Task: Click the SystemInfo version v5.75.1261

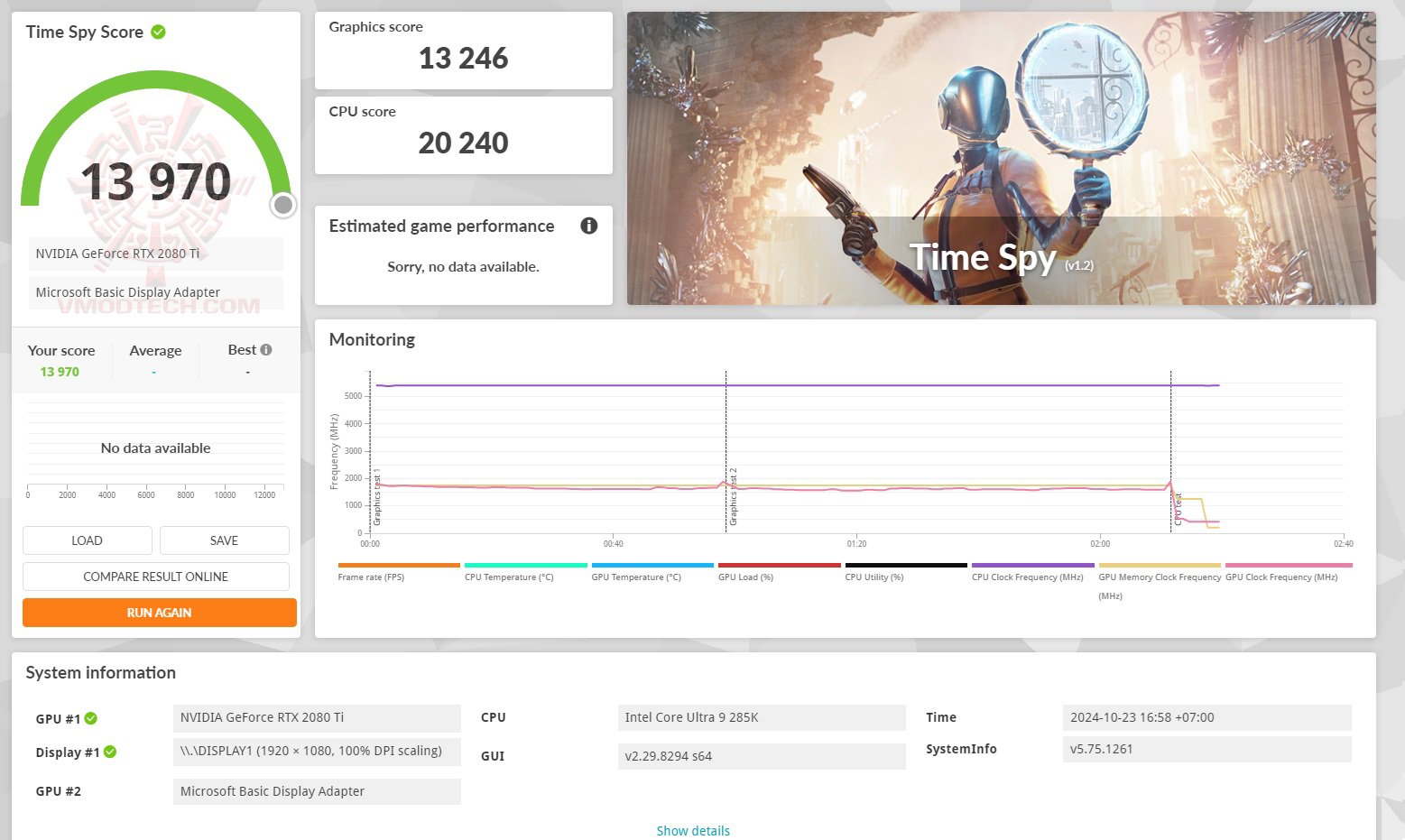Action: [x=1207, y=749]
